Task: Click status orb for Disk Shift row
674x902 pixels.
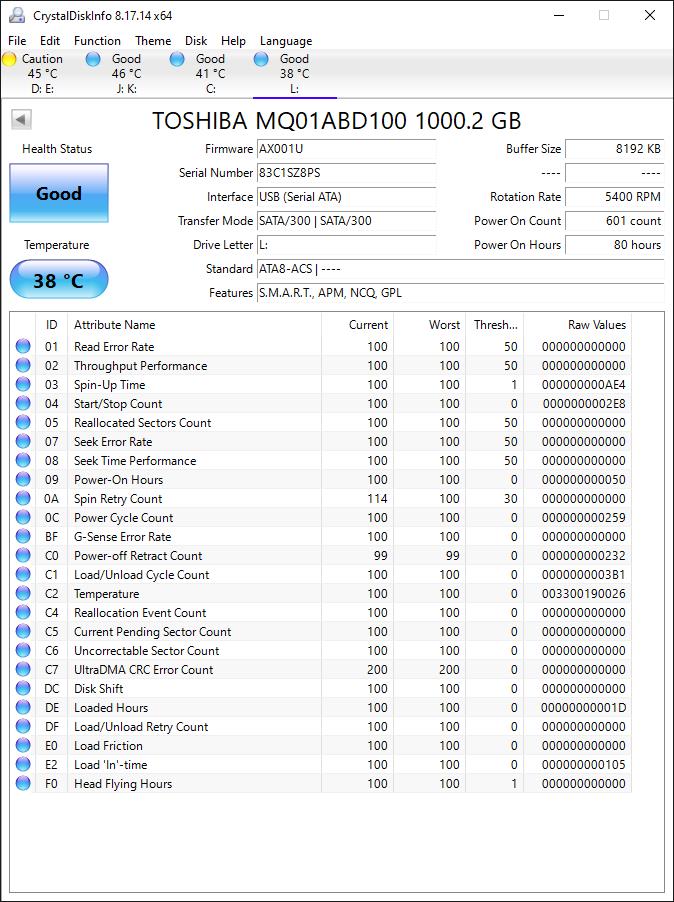Action: pos(23,688)
